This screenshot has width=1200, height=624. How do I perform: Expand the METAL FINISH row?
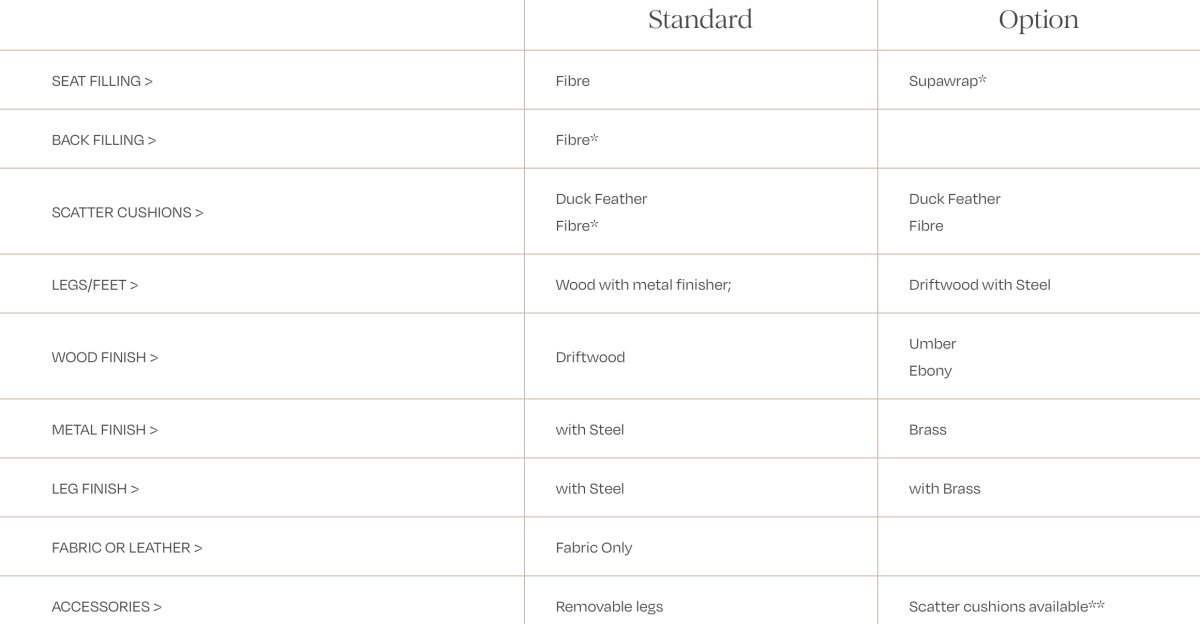(x=105, y=430)
